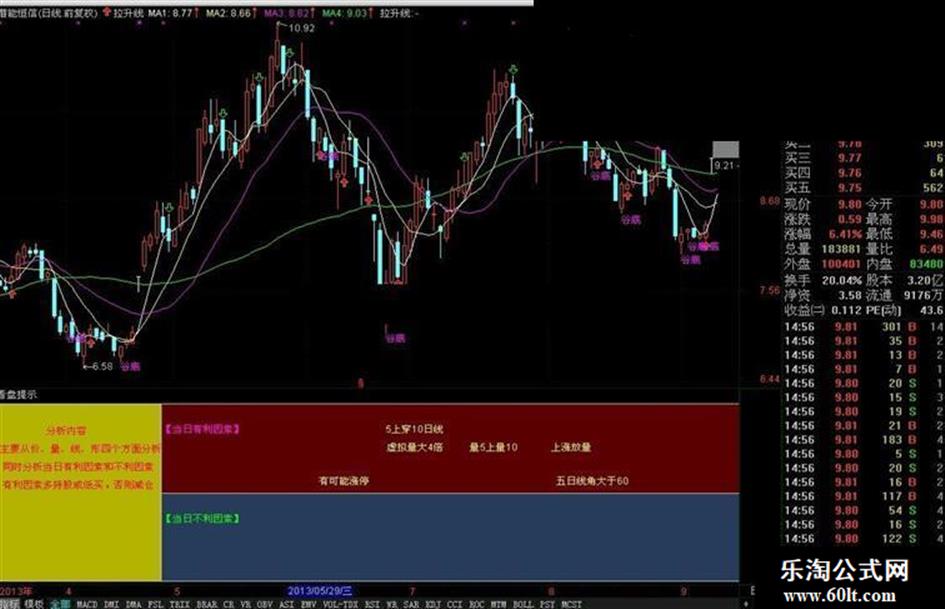Viewport: 945px width, 609px height.
Task: Choose the MTM indicator tab
Action: (498, 604)
